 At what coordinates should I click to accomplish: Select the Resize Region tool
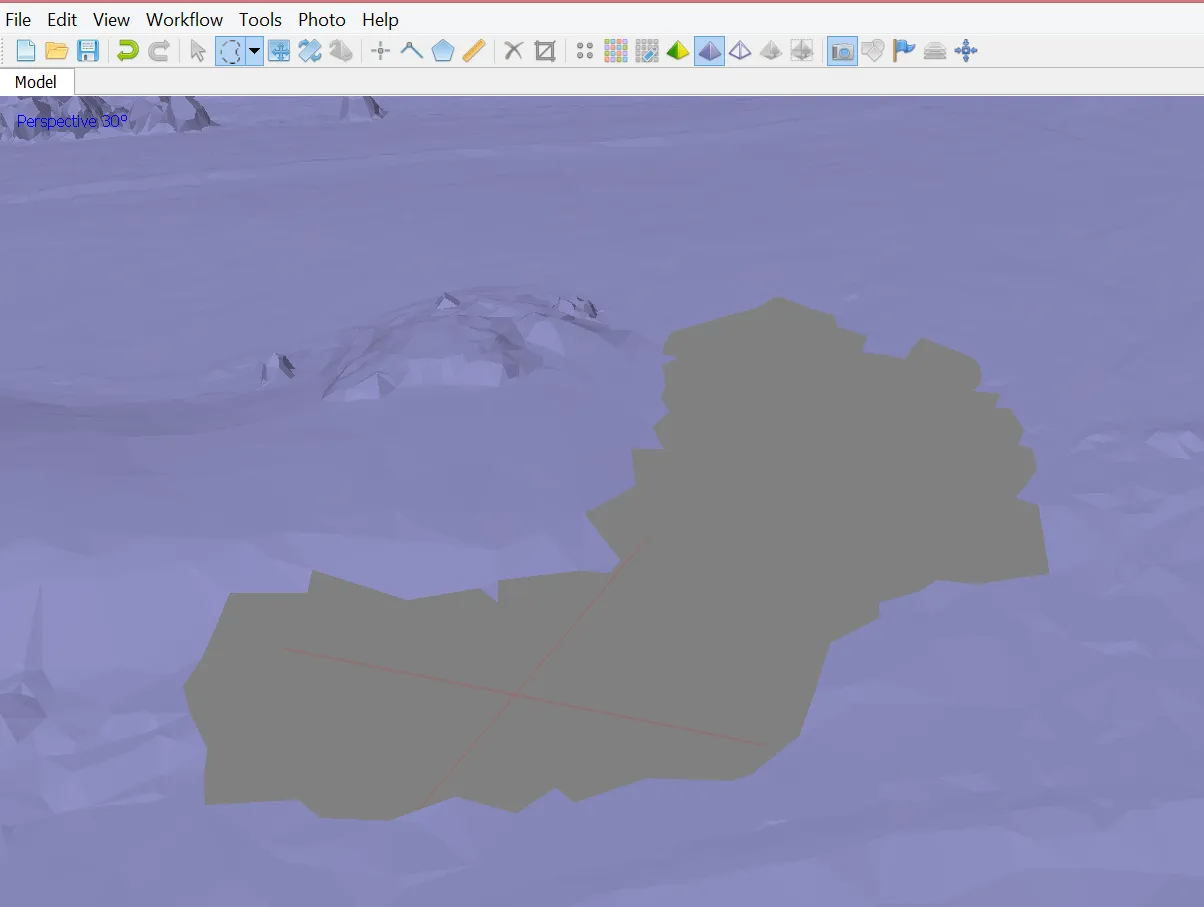tap(279, 51)
